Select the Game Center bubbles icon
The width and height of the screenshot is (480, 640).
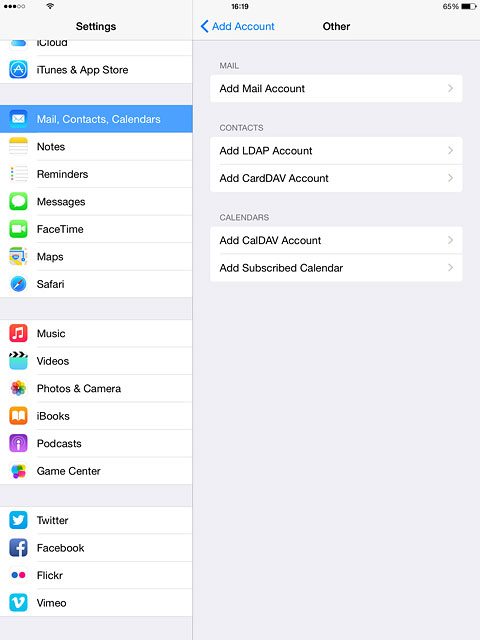click(18, 471)
